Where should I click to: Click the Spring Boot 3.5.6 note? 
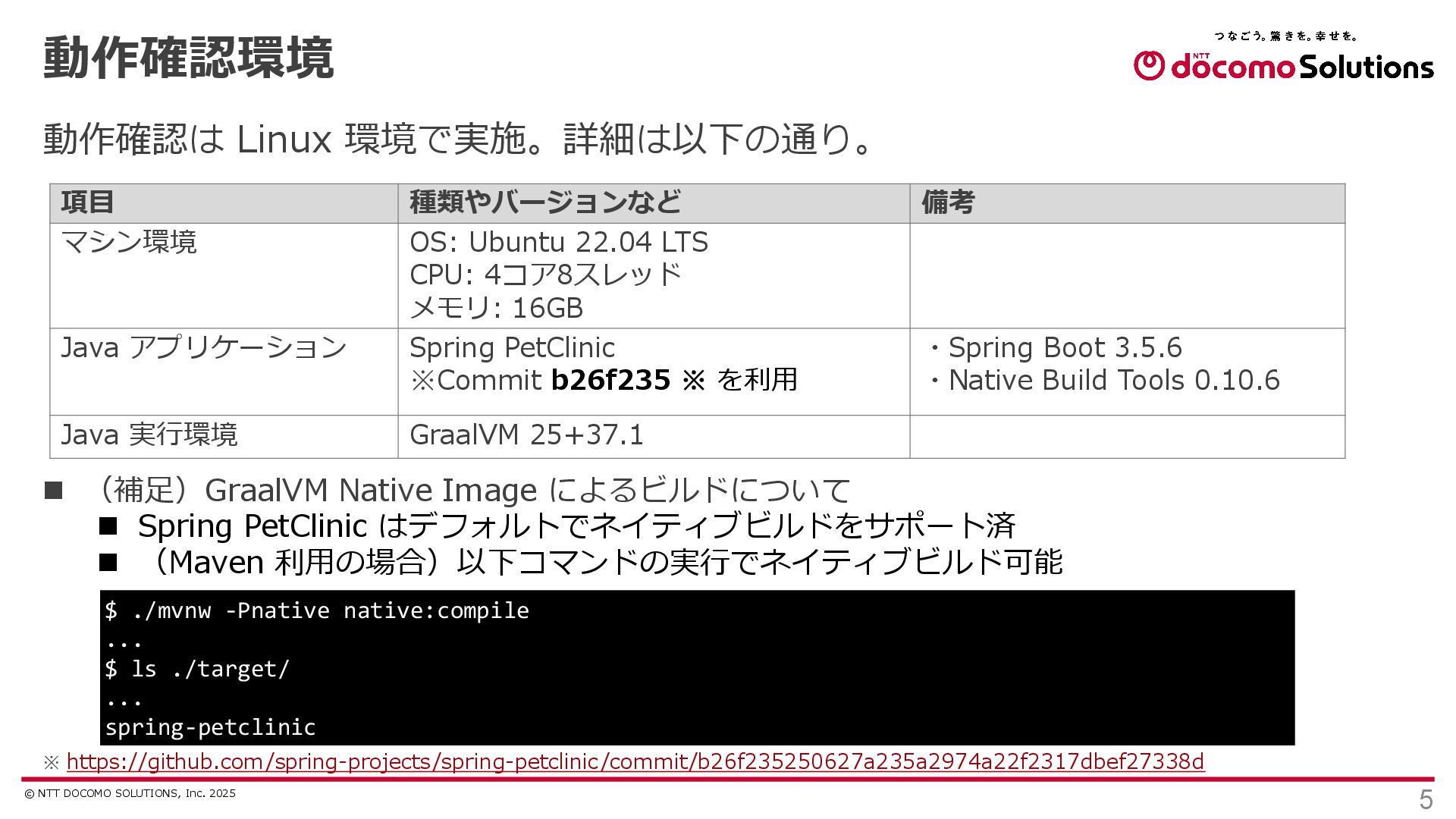[x=1064, y=347]
